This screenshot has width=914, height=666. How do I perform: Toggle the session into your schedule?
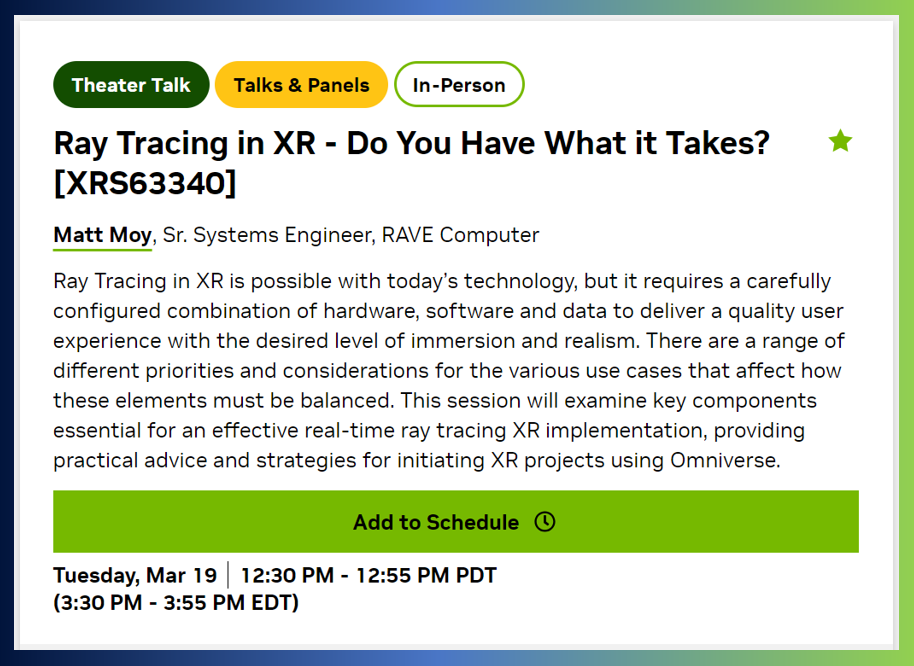click(455, 521)
